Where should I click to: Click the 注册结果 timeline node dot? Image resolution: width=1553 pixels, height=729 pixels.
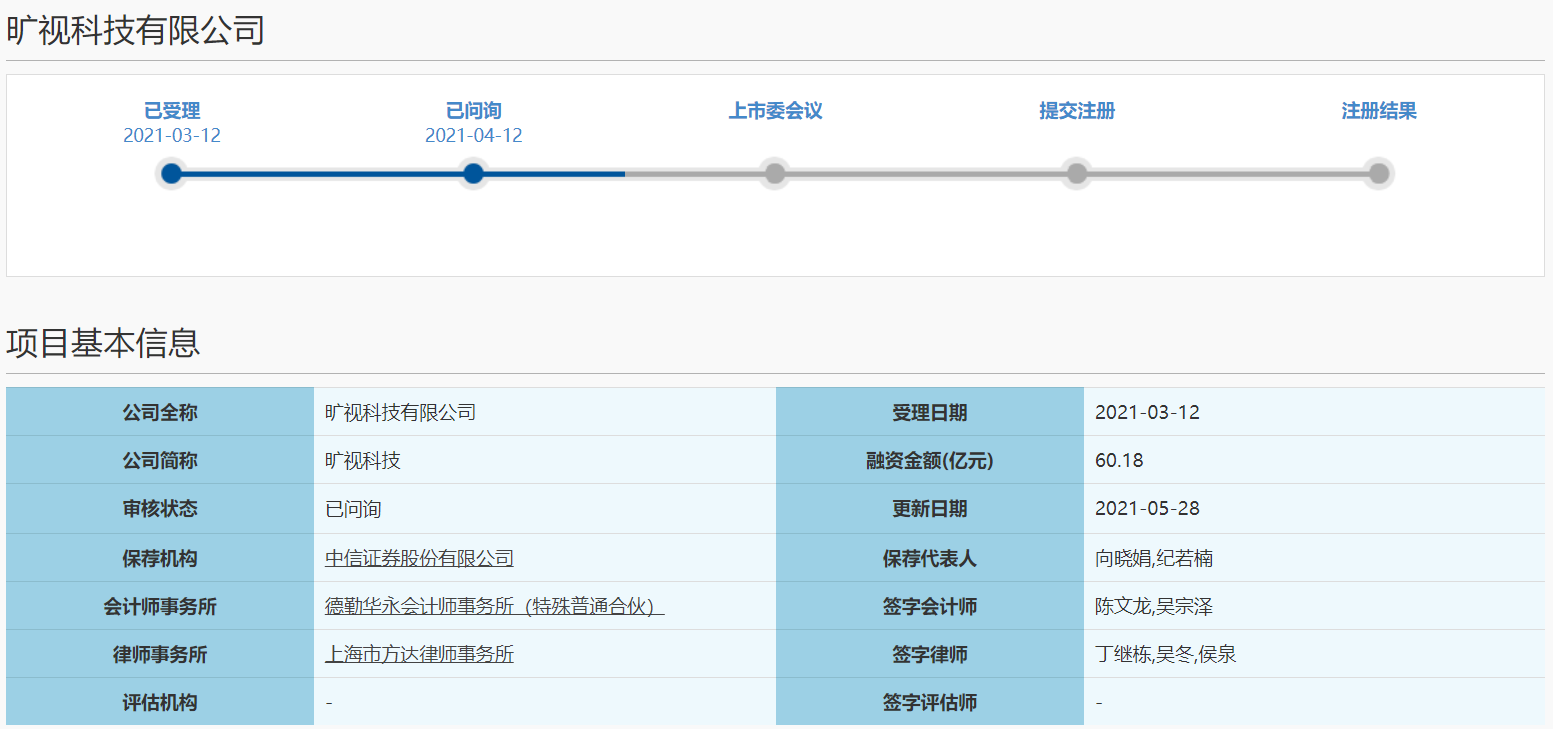[1379, 174]
